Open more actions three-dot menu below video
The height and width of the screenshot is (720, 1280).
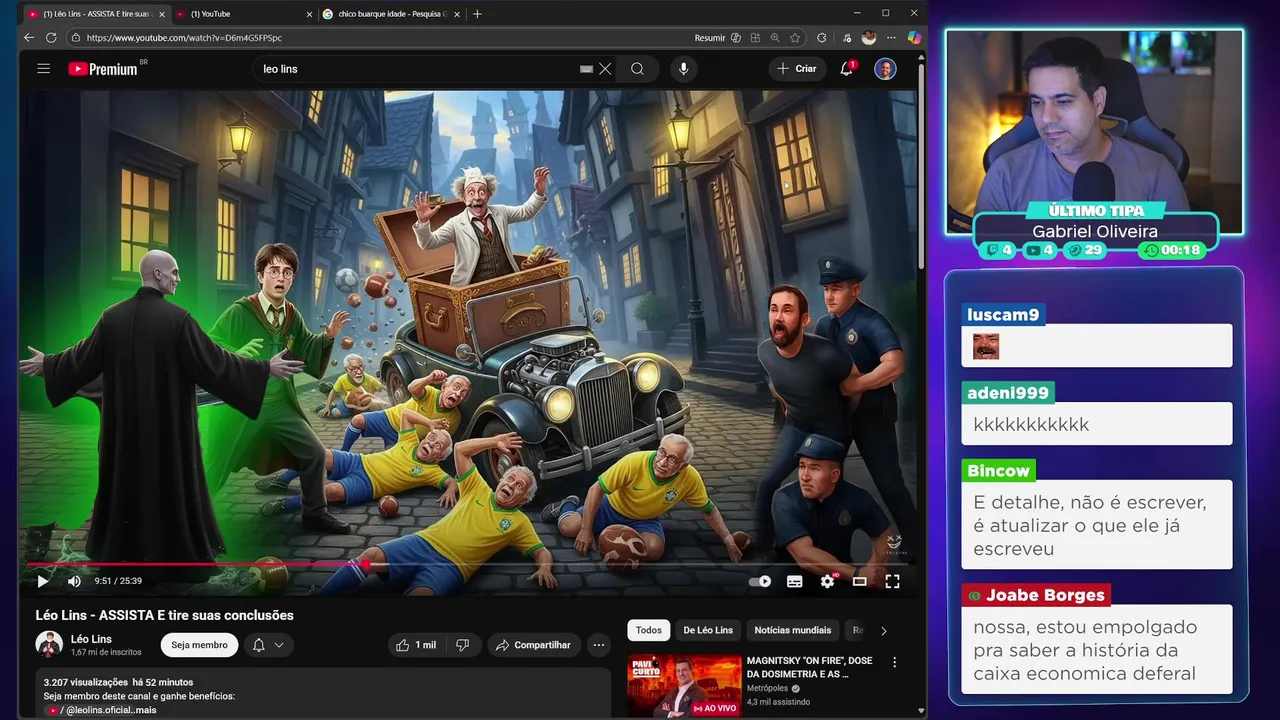598,645
